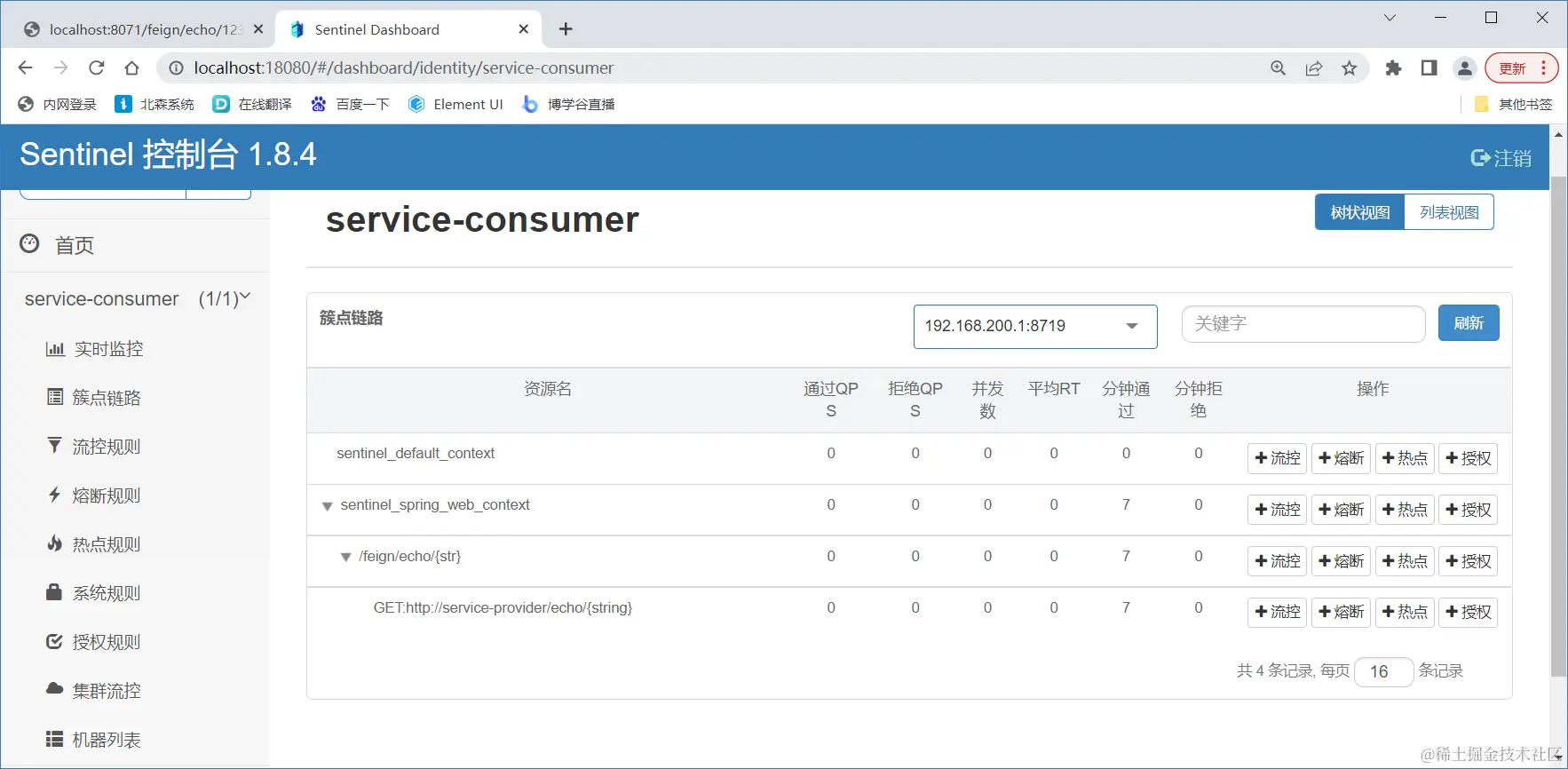
Task: Add 流控 rule for GET:http://service-provider/echo/{string}
Action: pos(1277,612)
